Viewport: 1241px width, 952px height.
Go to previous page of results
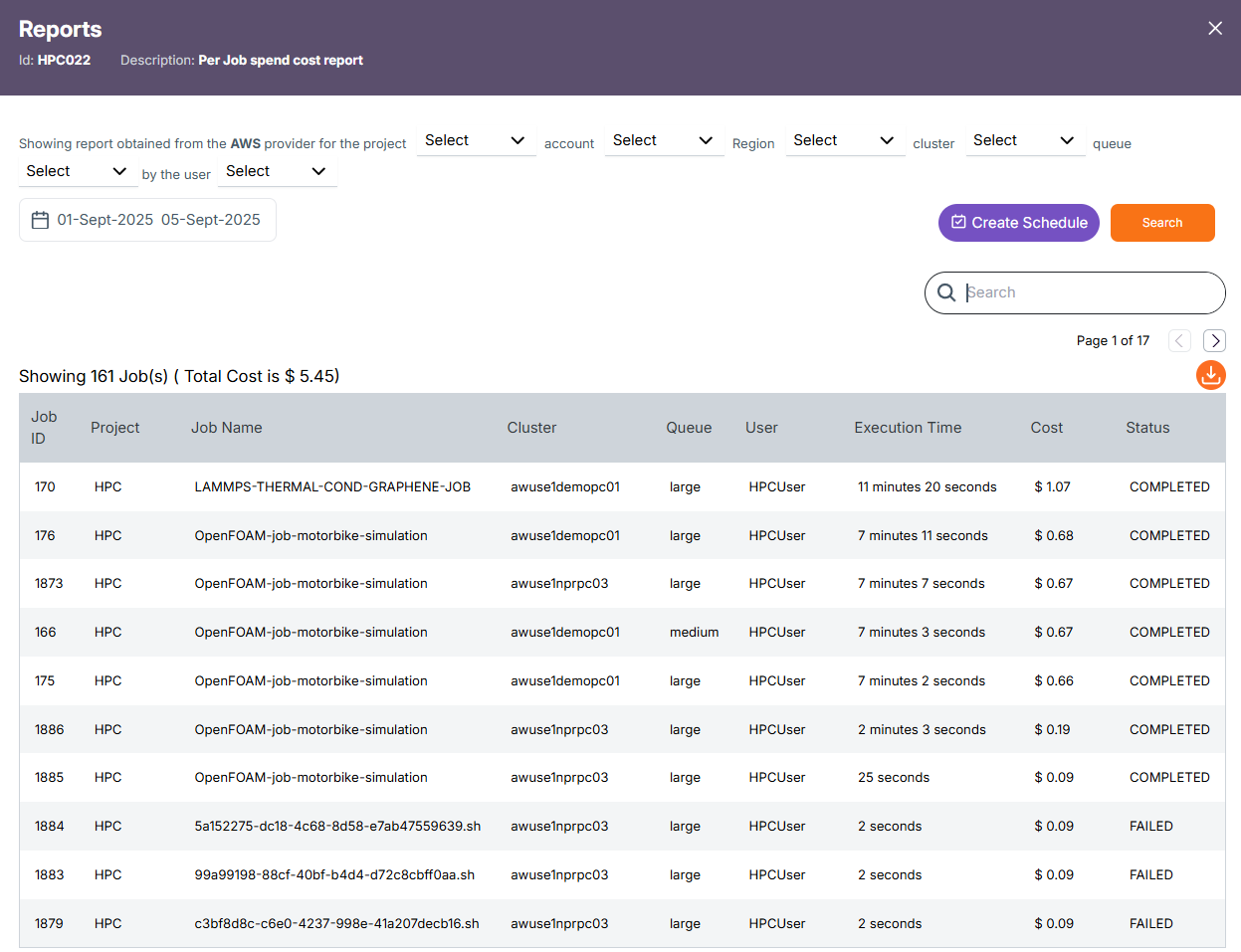tap(1179, 341)
